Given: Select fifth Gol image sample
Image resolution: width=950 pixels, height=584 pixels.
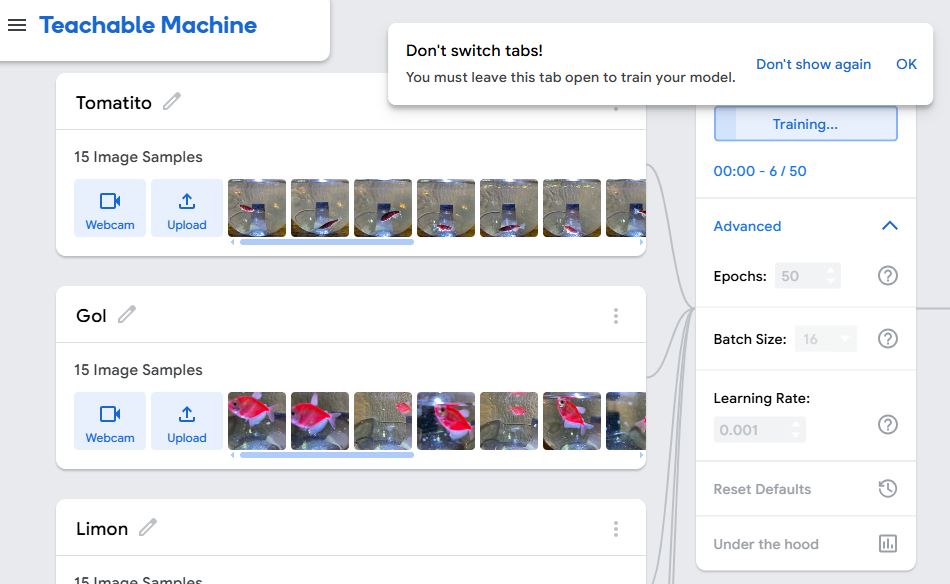Looking at the screenshot, I should click(509, 421).
